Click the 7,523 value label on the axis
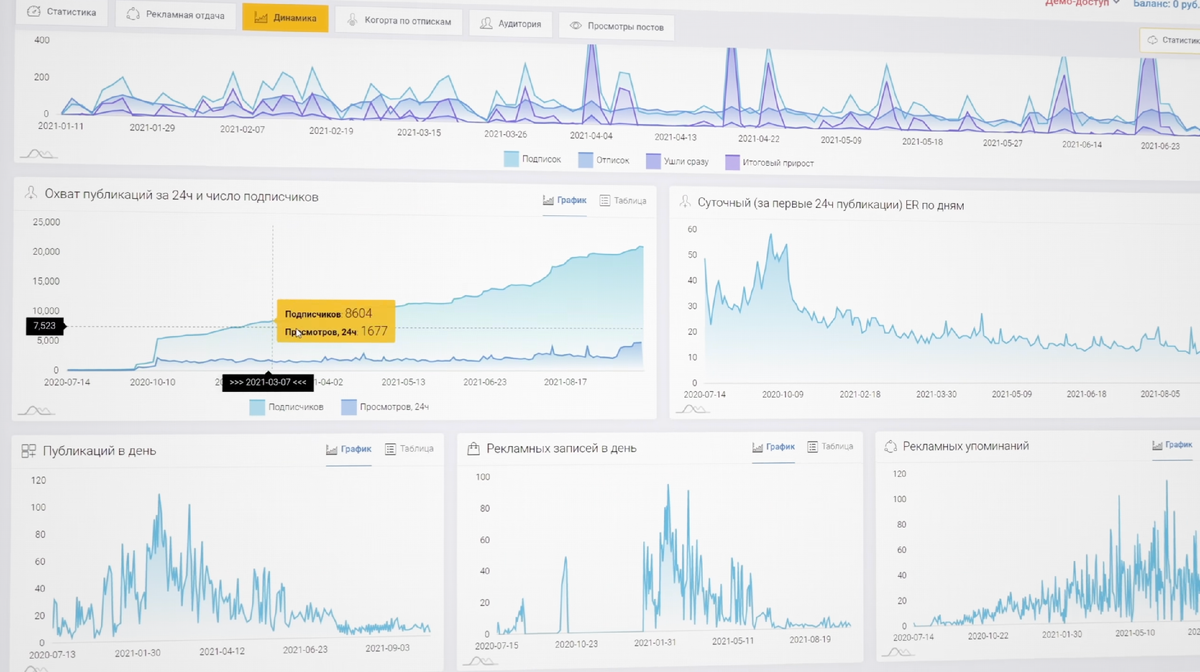This screenshot has height=672, width=1200. click(x=45, y=325)
